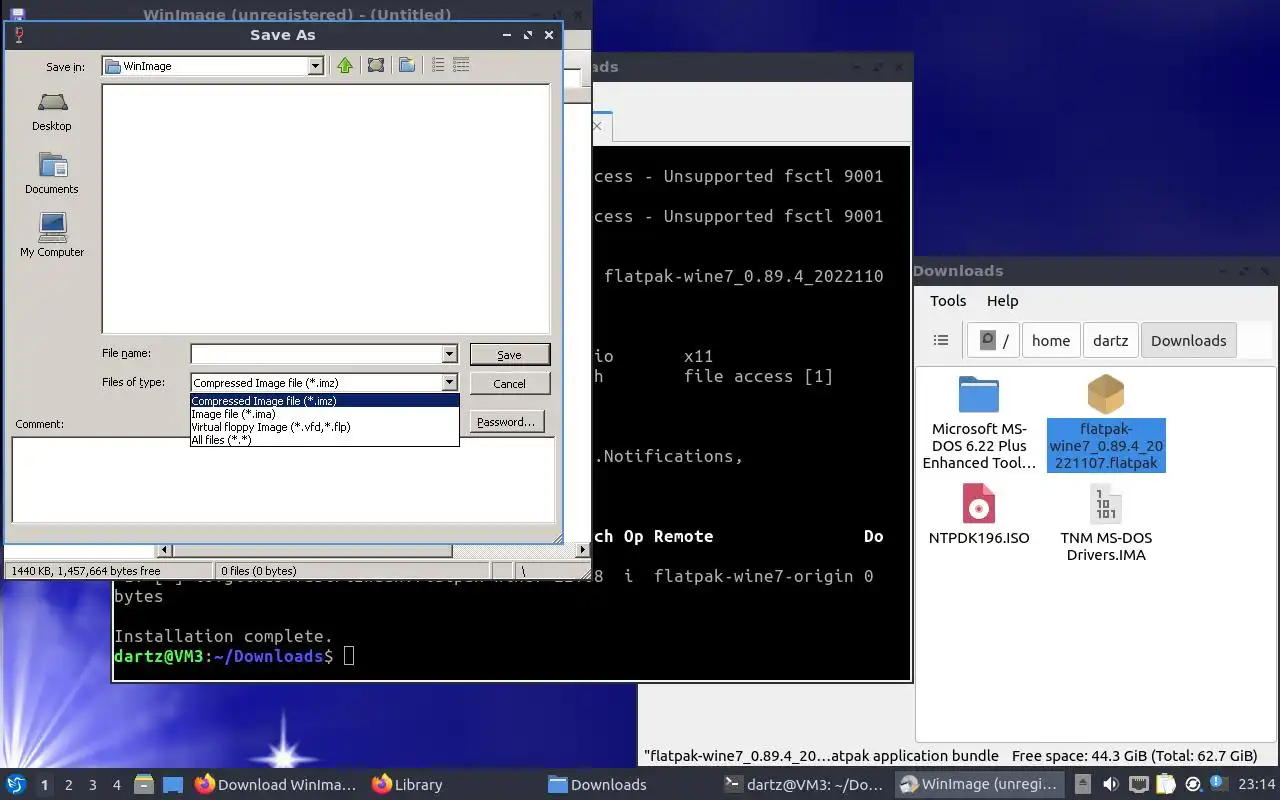
Task: Expand the Save in folder dropdown
Action: click(315, 66)
